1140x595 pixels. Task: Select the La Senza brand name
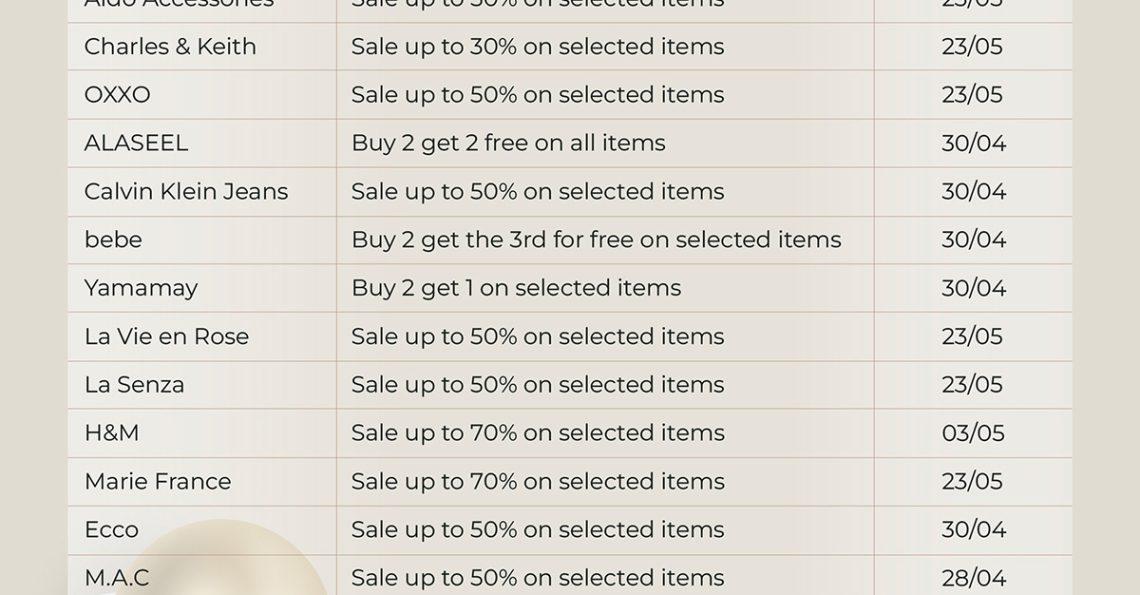coord(134,384)
